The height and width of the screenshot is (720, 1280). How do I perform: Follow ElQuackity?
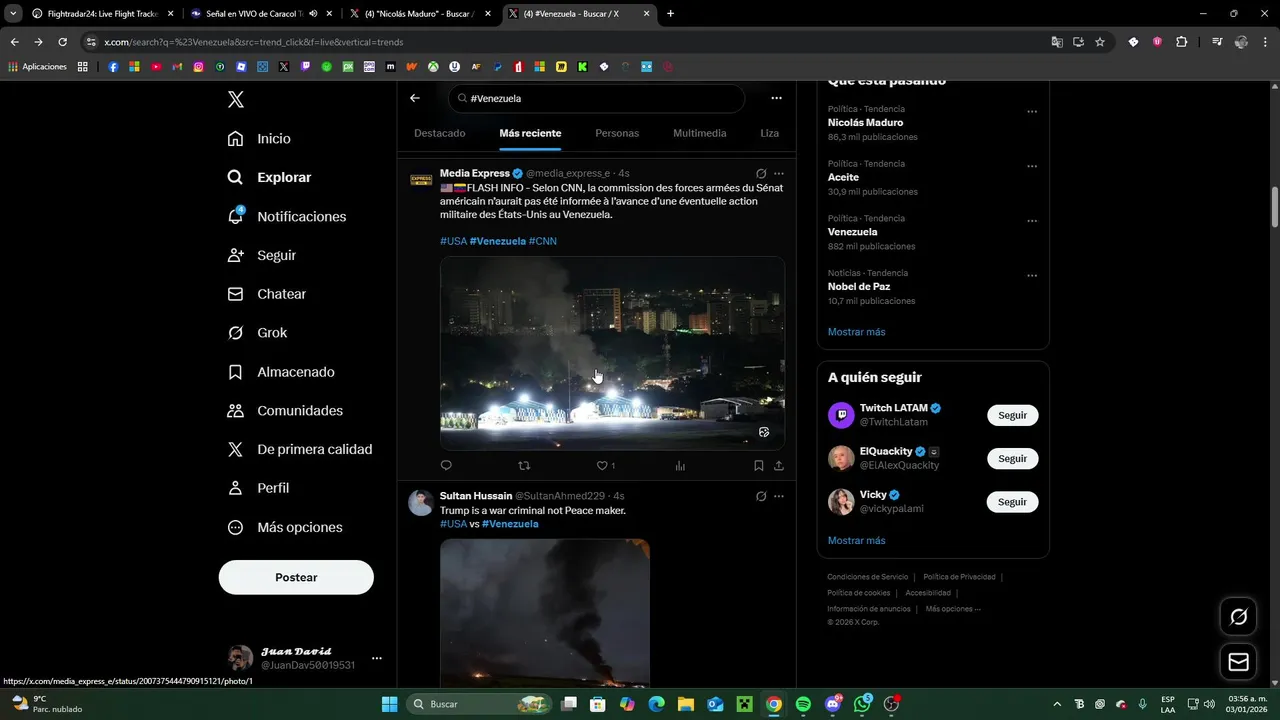(1012, 458)
